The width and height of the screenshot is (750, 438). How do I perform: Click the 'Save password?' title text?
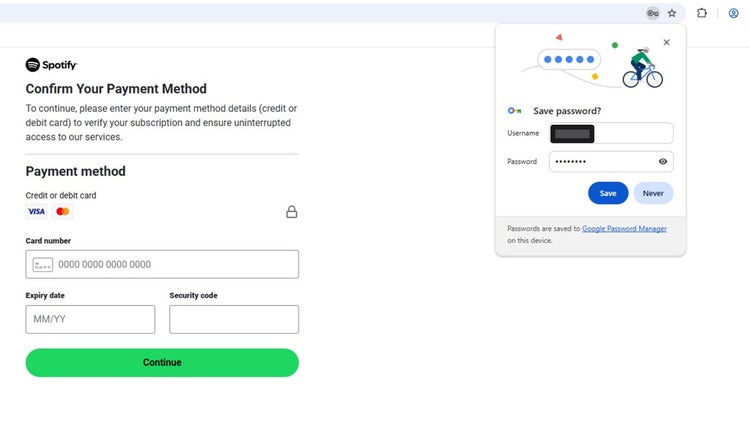click(x=567, y=111)
